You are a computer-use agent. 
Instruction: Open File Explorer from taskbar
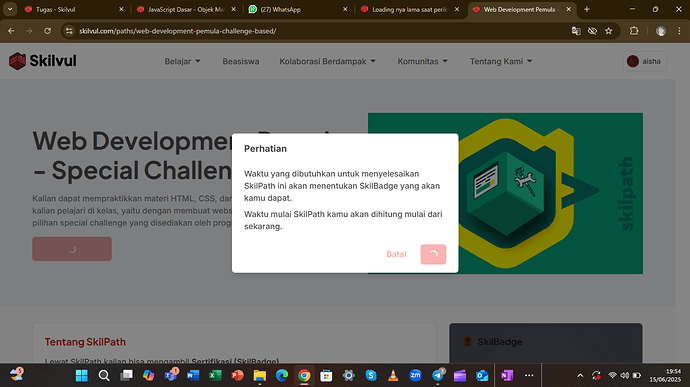[x=260, y=376]
